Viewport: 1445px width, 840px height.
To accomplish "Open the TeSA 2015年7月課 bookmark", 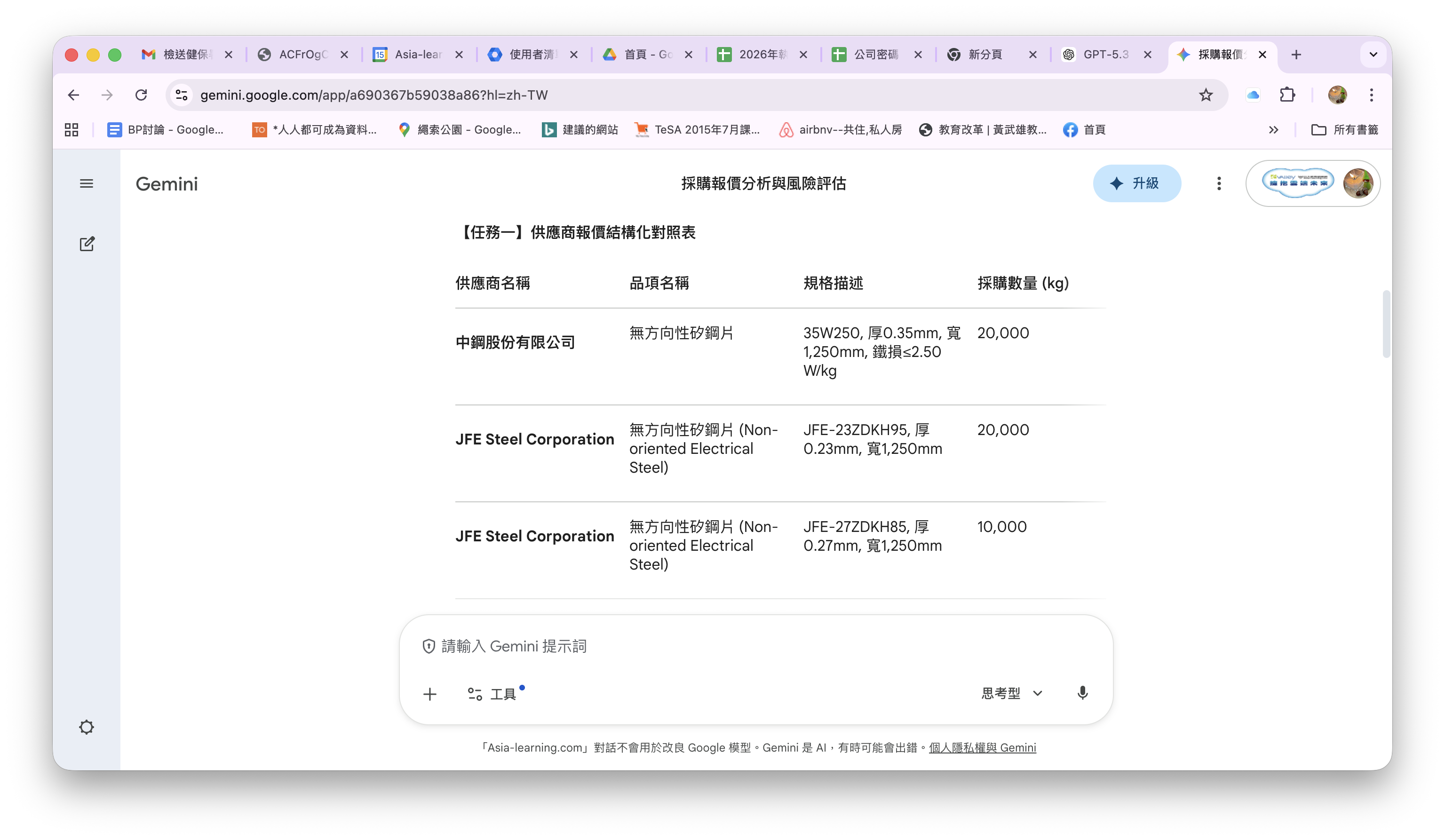I will 697,130.
